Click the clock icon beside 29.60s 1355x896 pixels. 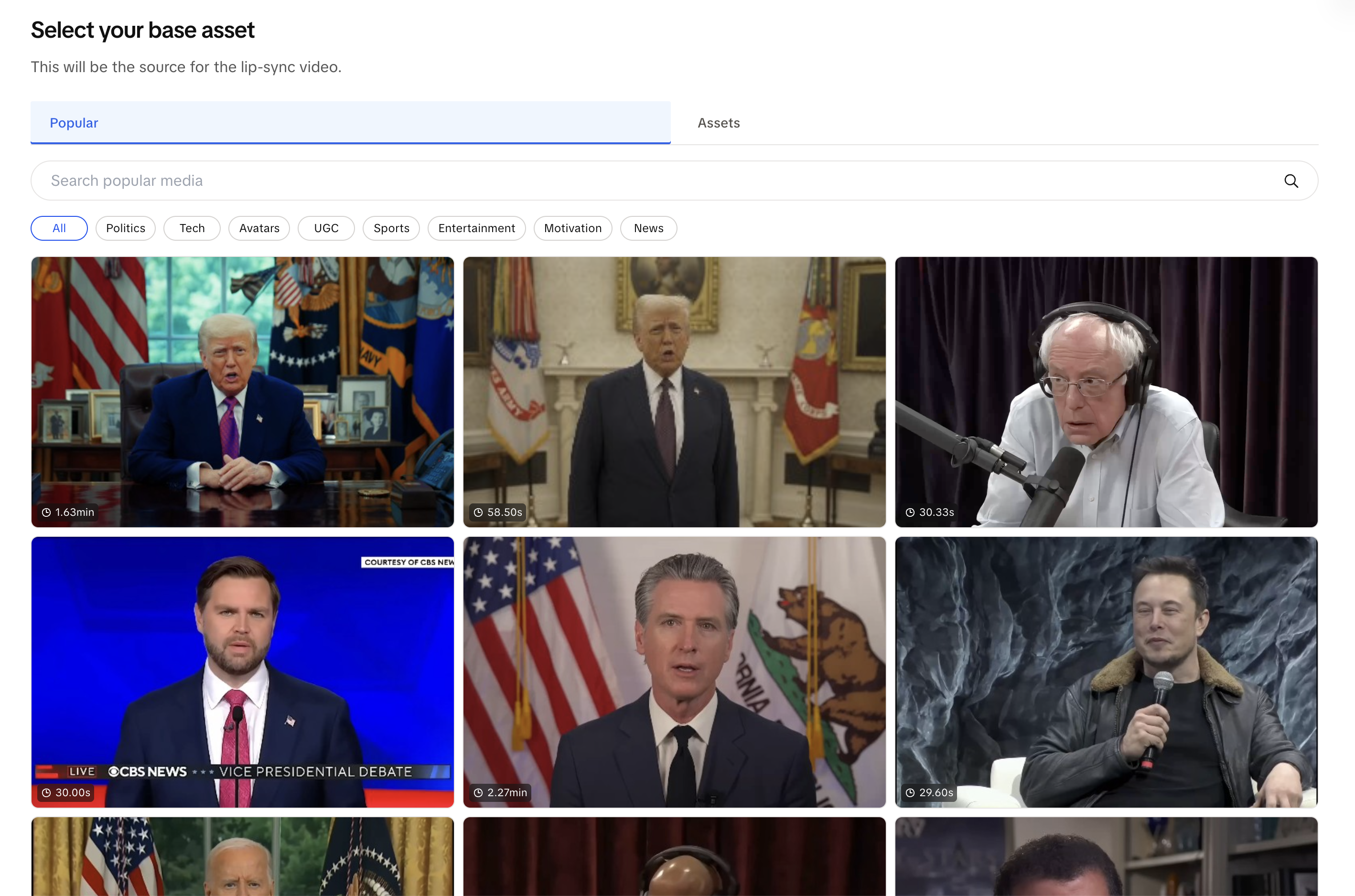pyautogui.click(x=910, y=792)
